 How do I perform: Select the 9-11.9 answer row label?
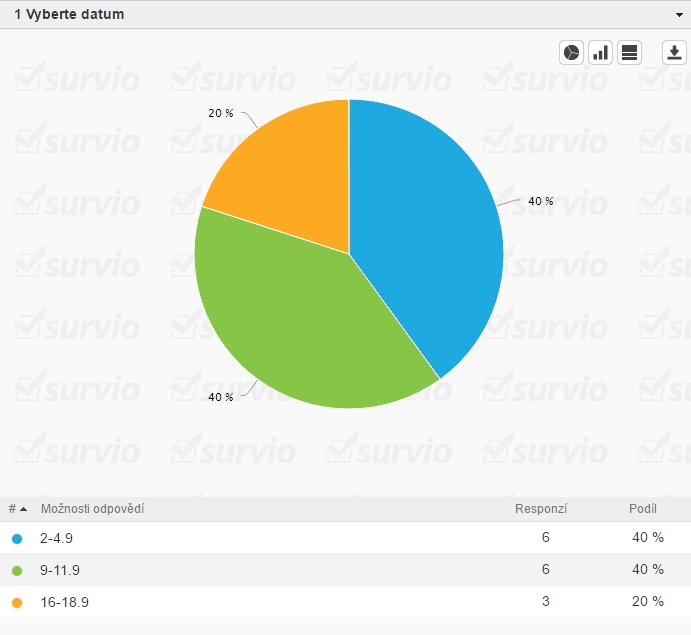pos(60,570)
